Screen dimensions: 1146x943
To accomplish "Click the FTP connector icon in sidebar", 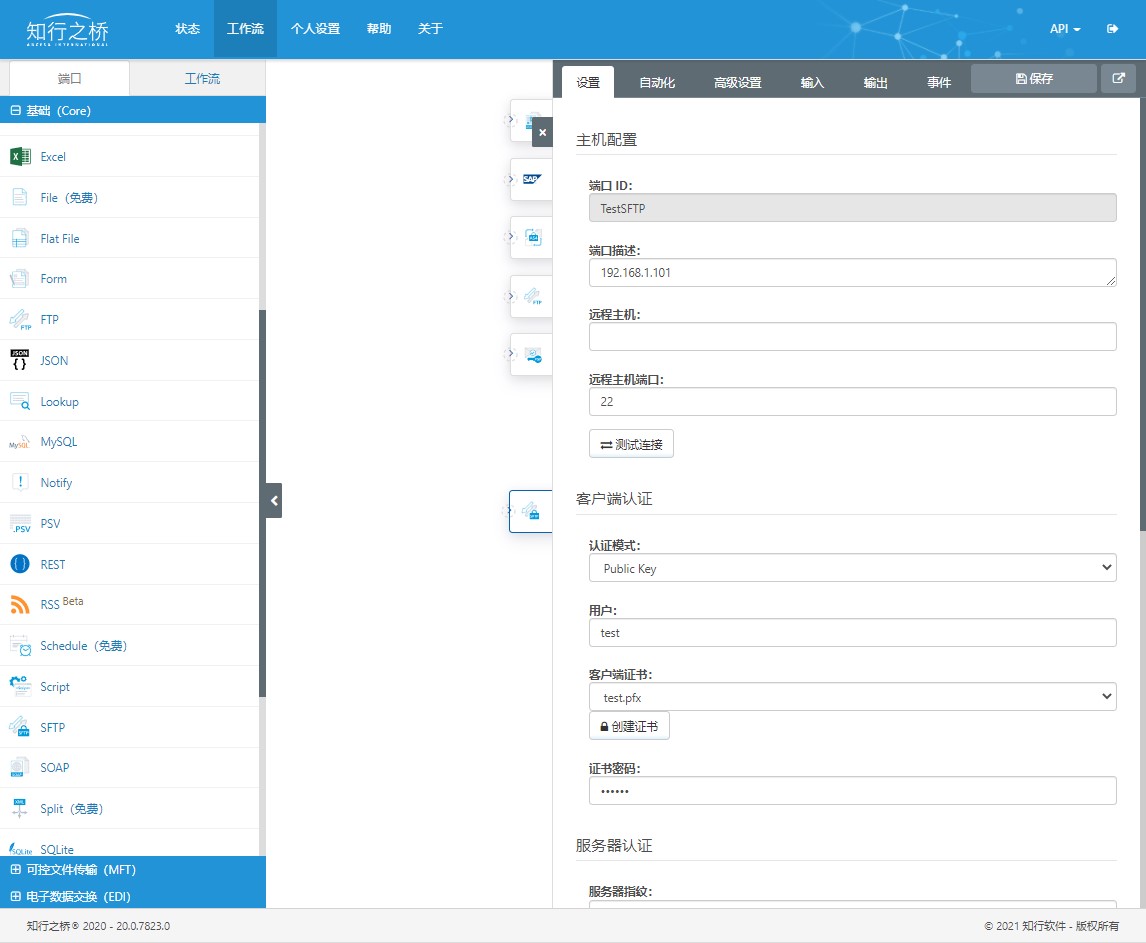I will pos(20,319).
